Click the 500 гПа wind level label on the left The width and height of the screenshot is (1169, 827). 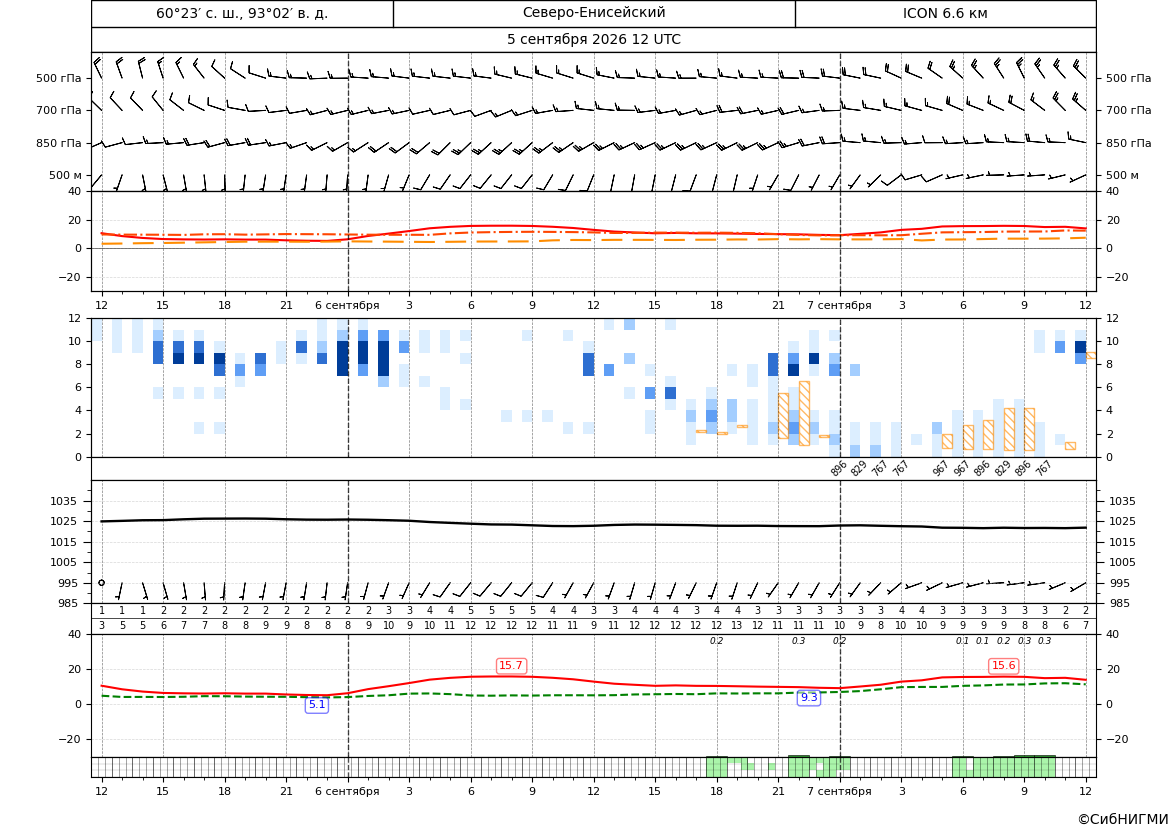click(59, 78)
